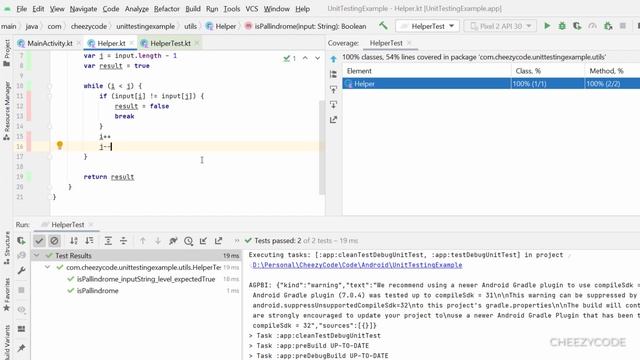Click the profiler gauge icon in toolbar

[x=592, y=26]
